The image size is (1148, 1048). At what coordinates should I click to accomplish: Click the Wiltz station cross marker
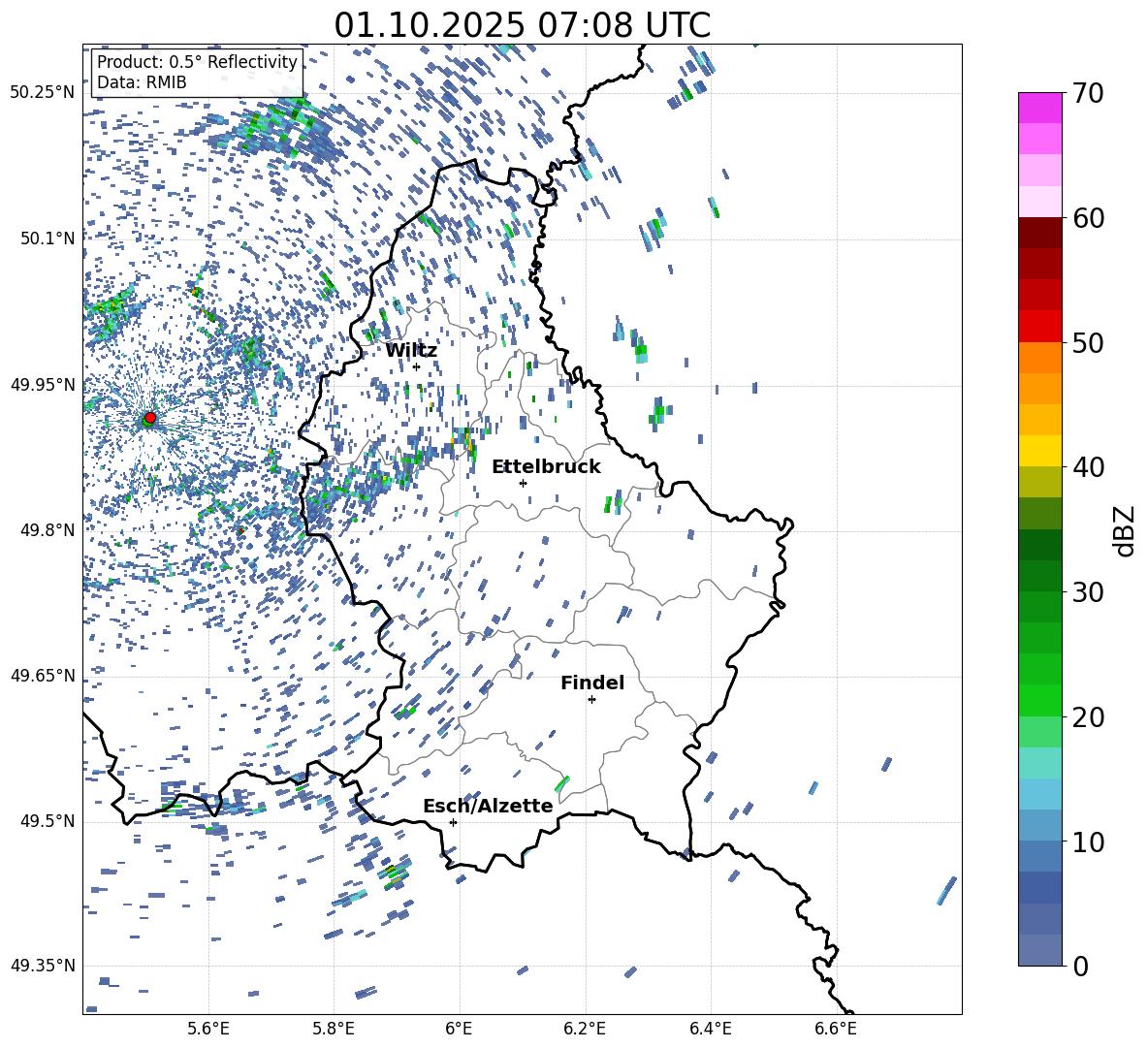[416, 366]
